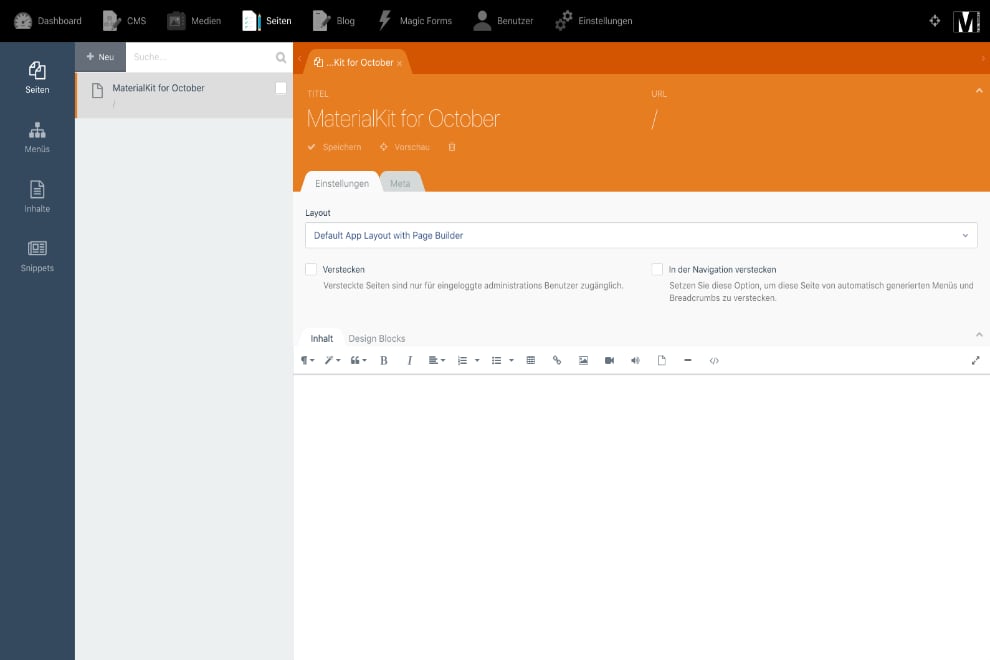Image resolution: width=990 pixels, height=660 pixels.
Task: Edit the URL field
Action: [x=813, y=119]
